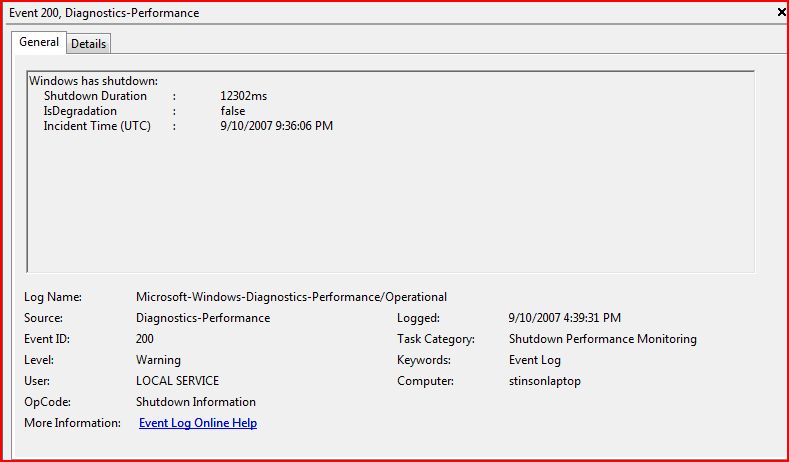Click the OpCode value Shutdown Information
The height and width of the screenshot is (462, 789).
196,402
